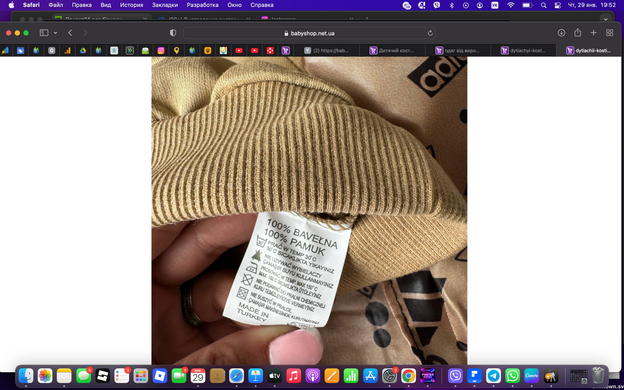
Task: Open Apple TV from the Dock
Action: tap(274, 375)
